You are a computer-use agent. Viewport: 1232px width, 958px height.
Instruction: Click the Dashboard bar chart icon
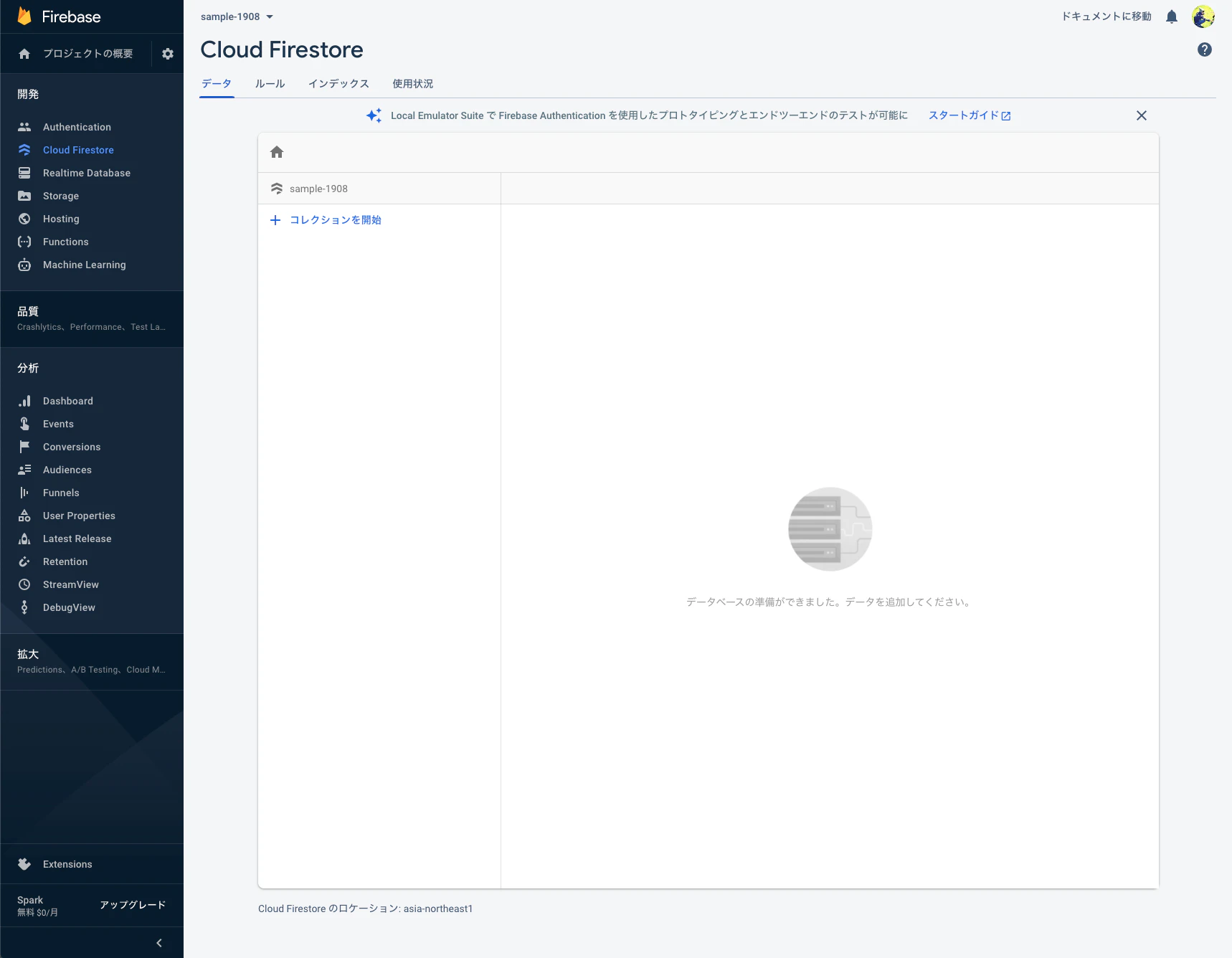pos(24,401)
